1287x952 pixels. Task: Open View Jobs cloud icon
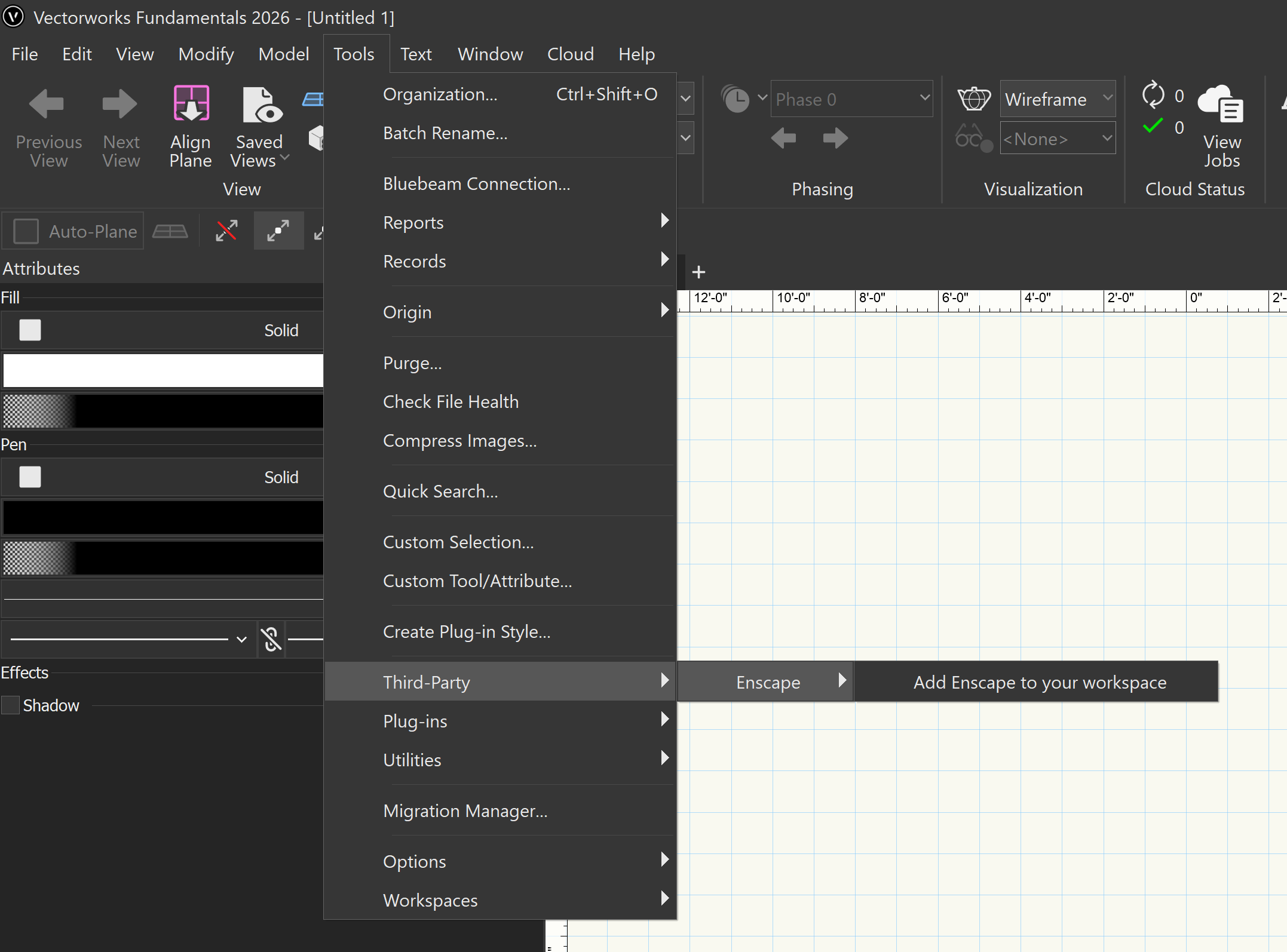(1221, 103)
